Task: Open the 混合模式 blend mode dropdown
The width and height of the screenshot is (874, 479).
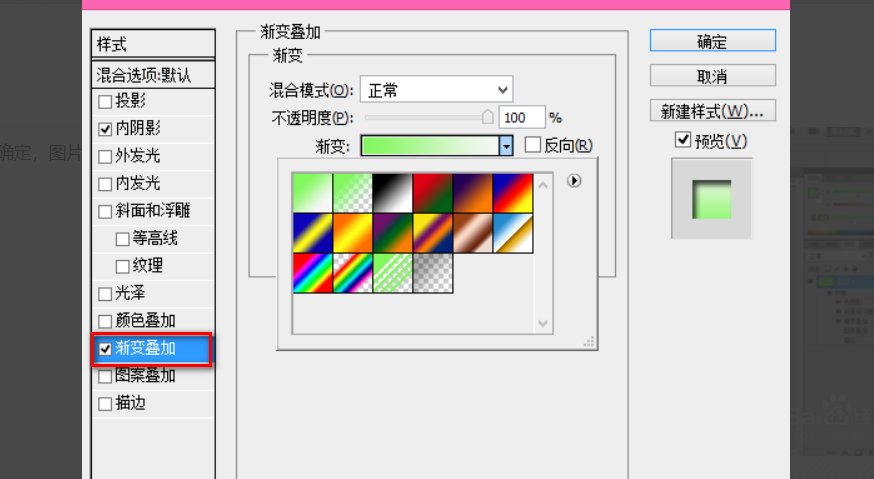Action: coord(435,90)
